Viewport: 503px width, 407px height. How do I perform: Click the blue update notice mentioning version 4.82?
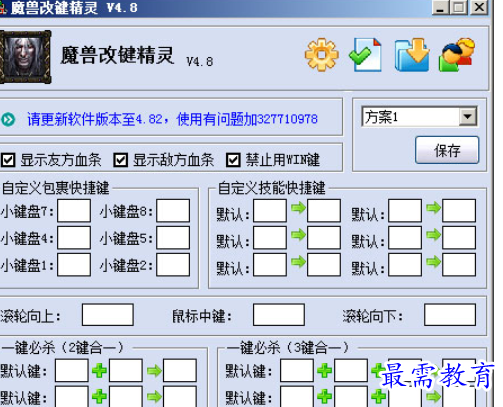point(172,119)
